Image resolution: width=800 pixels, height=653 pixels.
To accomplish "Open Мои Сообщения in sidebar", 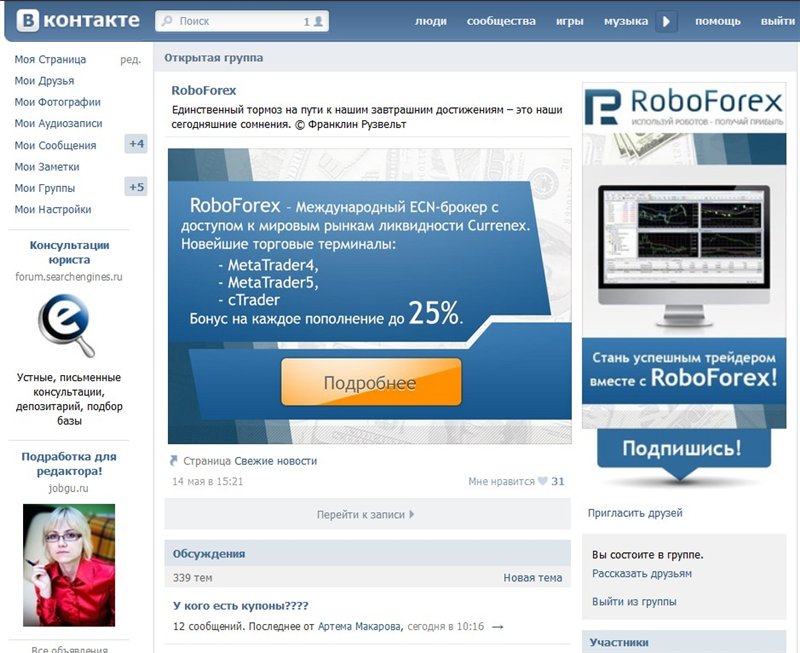I will click(x=55, y=145).
